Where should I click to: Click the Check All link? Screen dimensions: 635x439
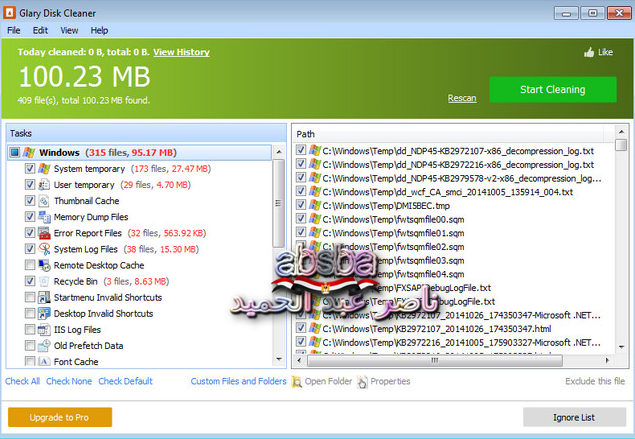pyautogui.click(x=23, y=381)
